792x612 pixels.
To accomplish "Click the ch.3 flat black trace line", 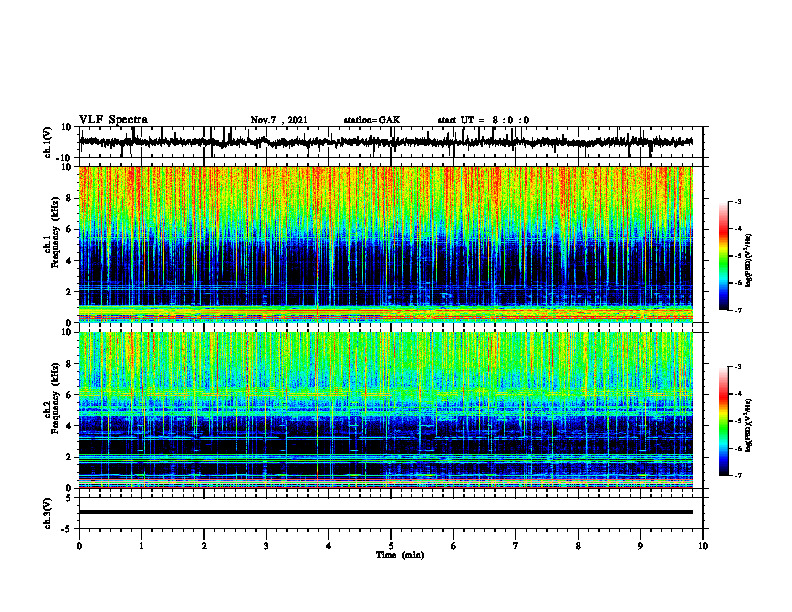I will [385, 512].
